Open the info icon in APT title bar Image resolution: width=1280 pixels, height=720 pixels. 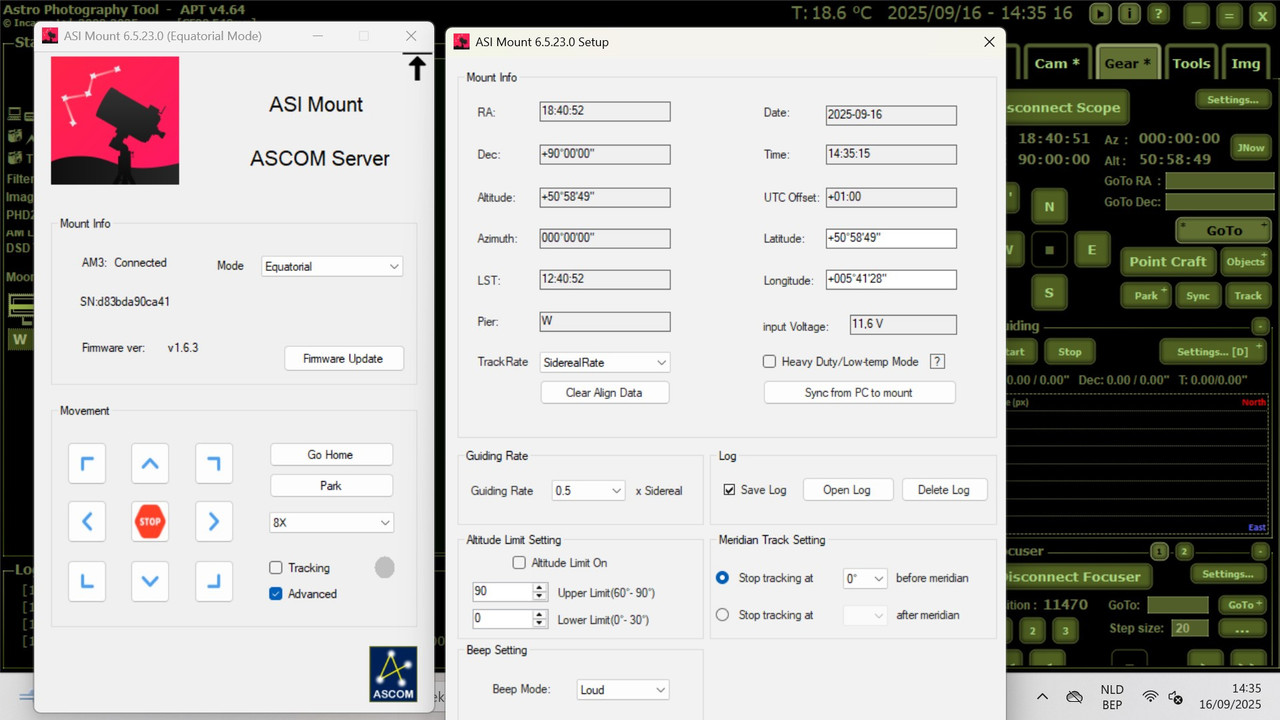click(x=1129, y=14)
